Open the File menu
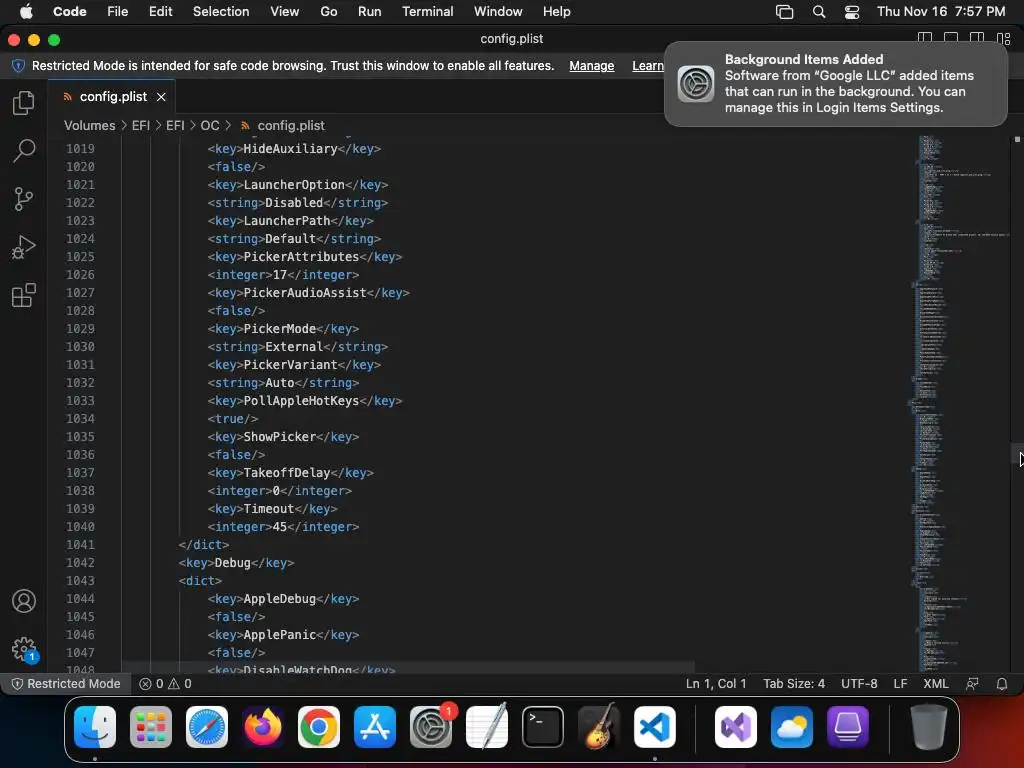The image size is (1024, 768). coord(118,12)
